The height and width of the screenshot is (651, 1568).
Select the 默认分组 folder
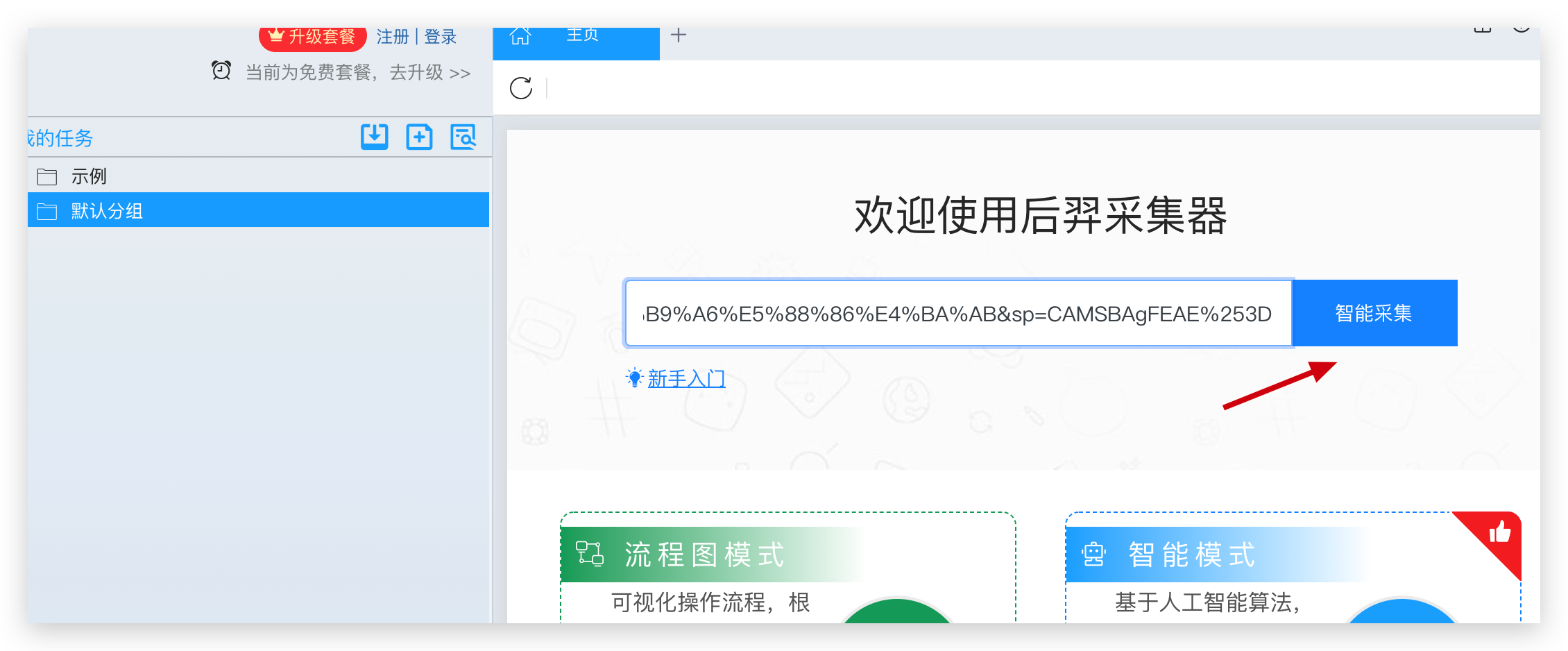click(x=258, y=210)
